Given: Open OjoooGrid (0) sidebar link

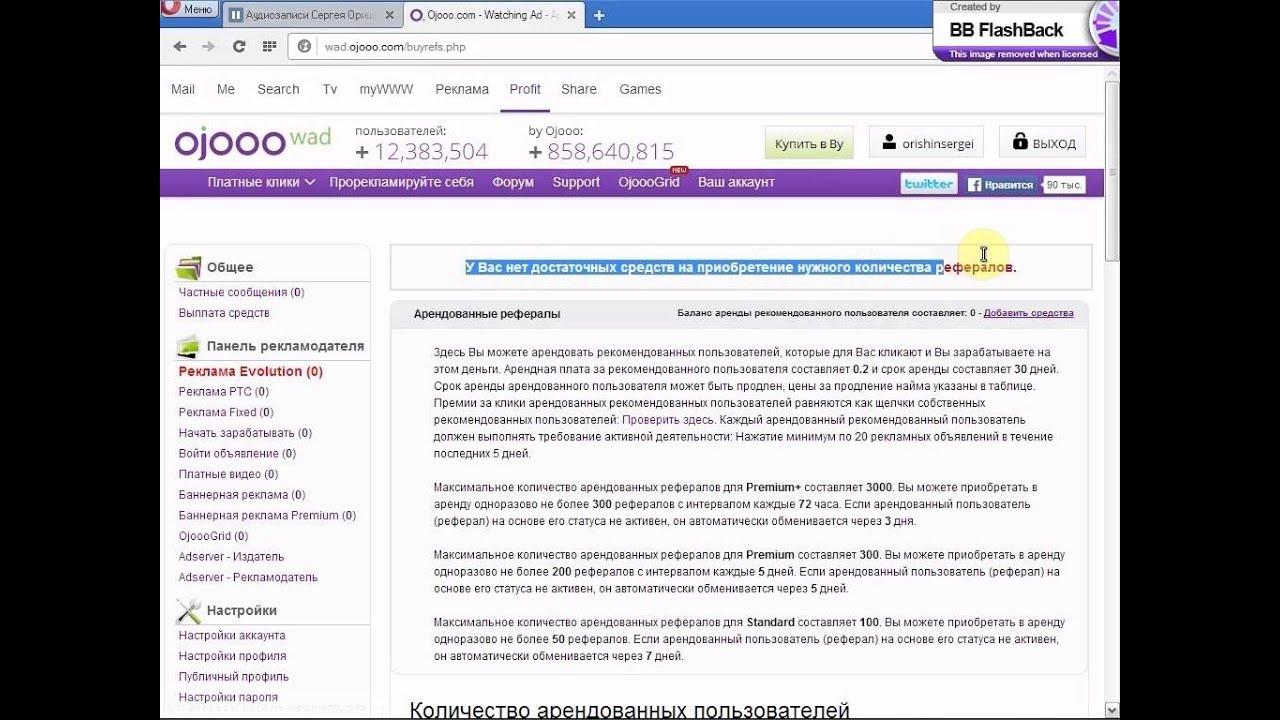Looking at the screenshot, I should (x=213, y=536).
